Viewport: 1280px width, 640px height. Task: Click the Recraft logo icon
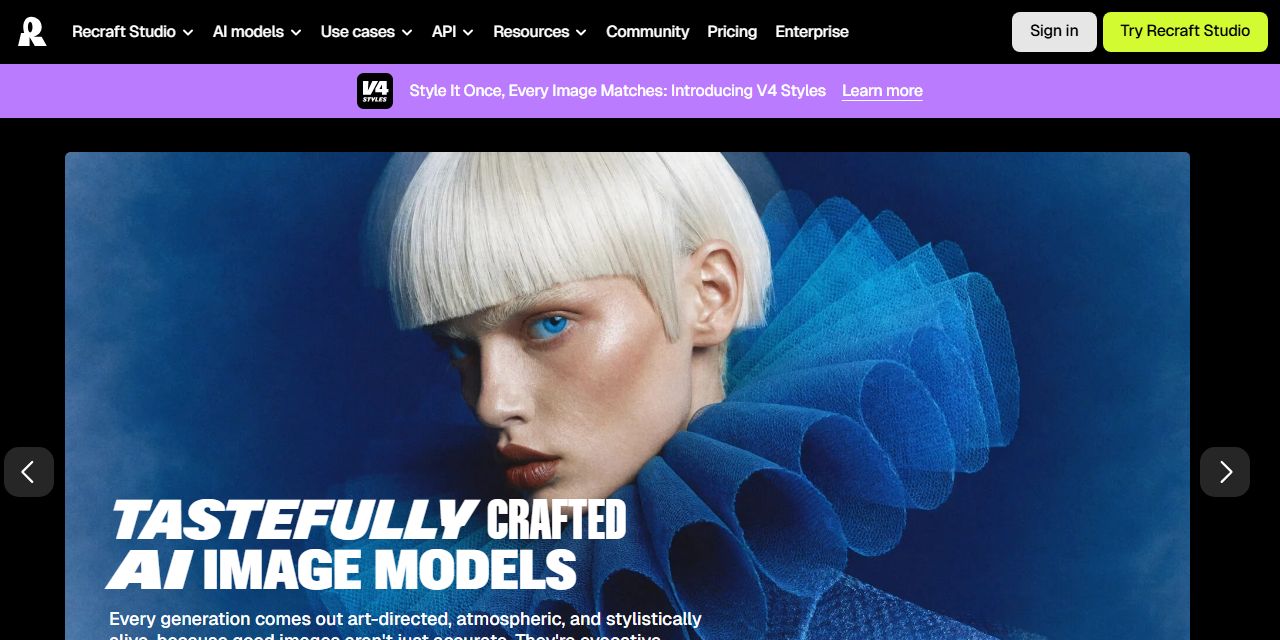[32, 32]
